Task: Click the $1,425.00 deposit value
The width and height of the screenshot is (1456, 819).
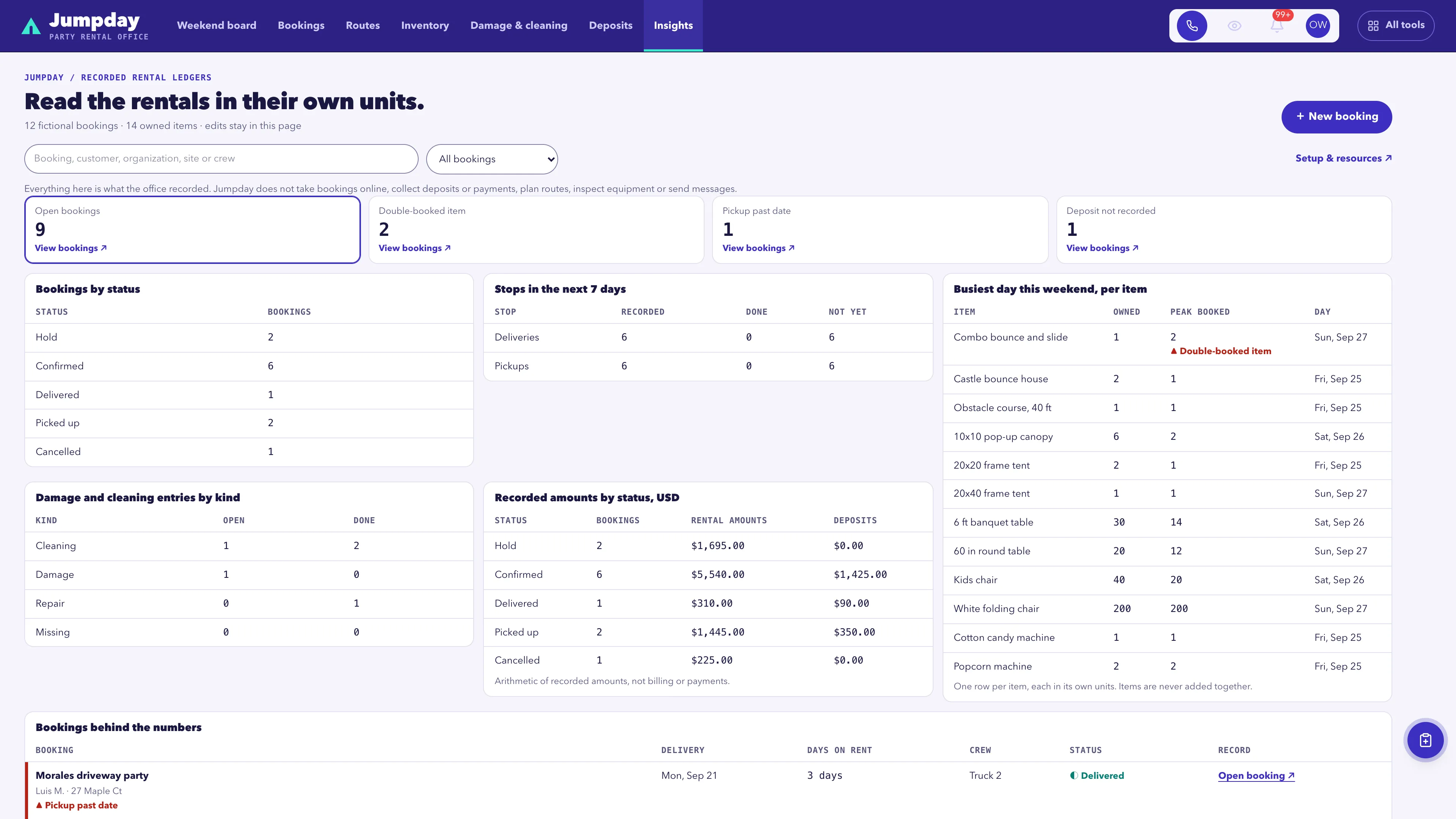Action: (860, 575)
